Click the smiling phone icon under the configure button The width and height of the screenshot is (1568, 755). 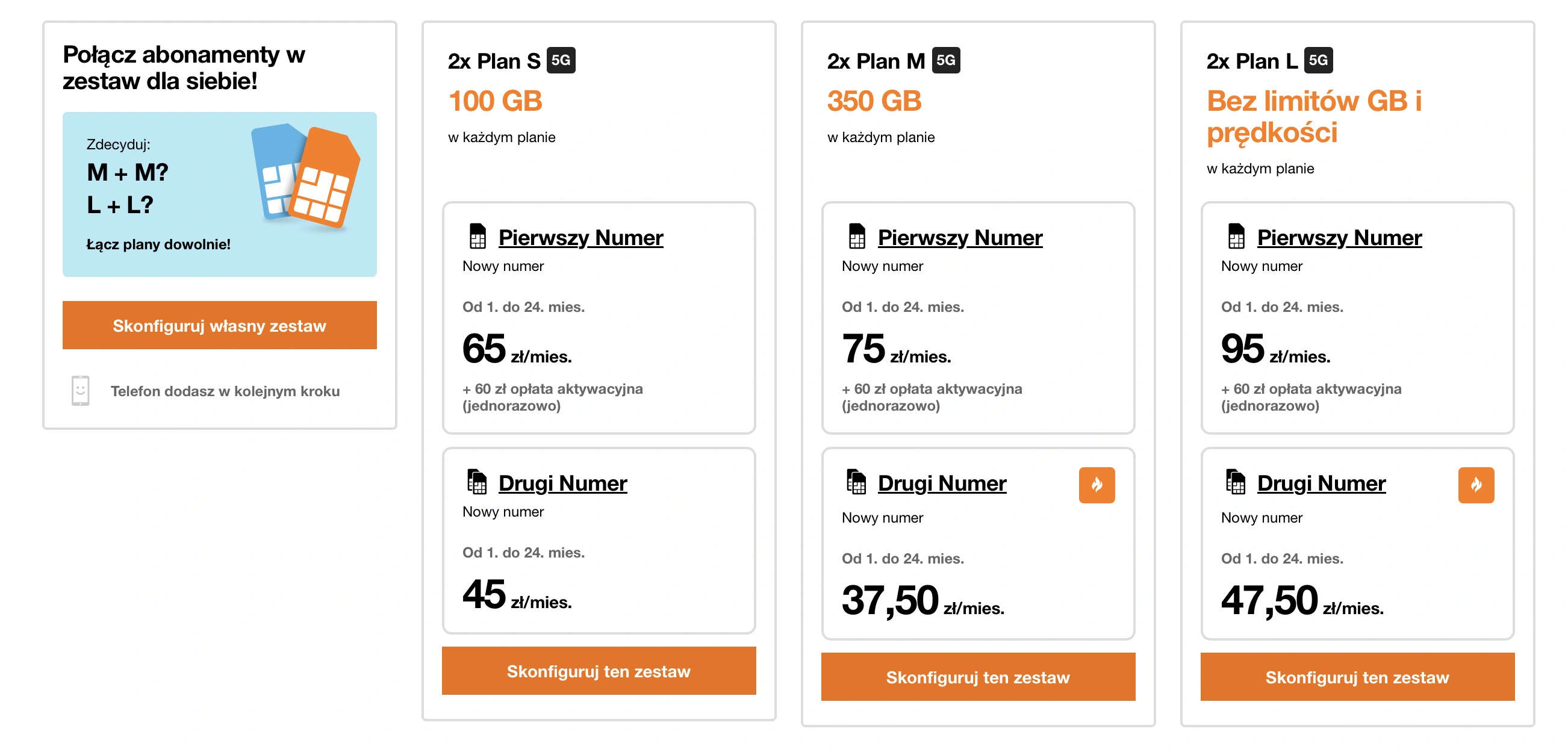tap(80, 391)
